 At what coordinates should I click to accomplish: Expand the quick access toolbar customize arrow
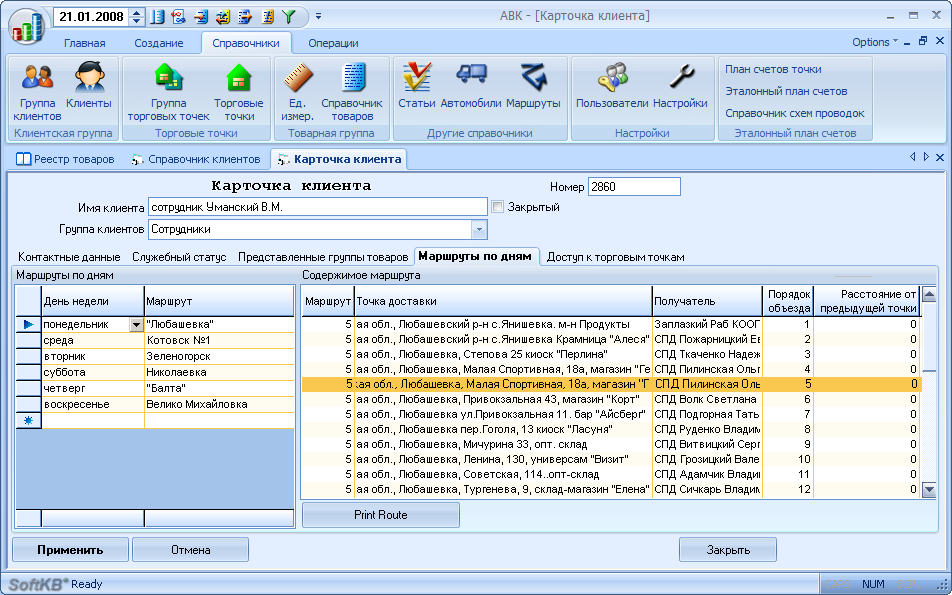[x=319, y=16]
